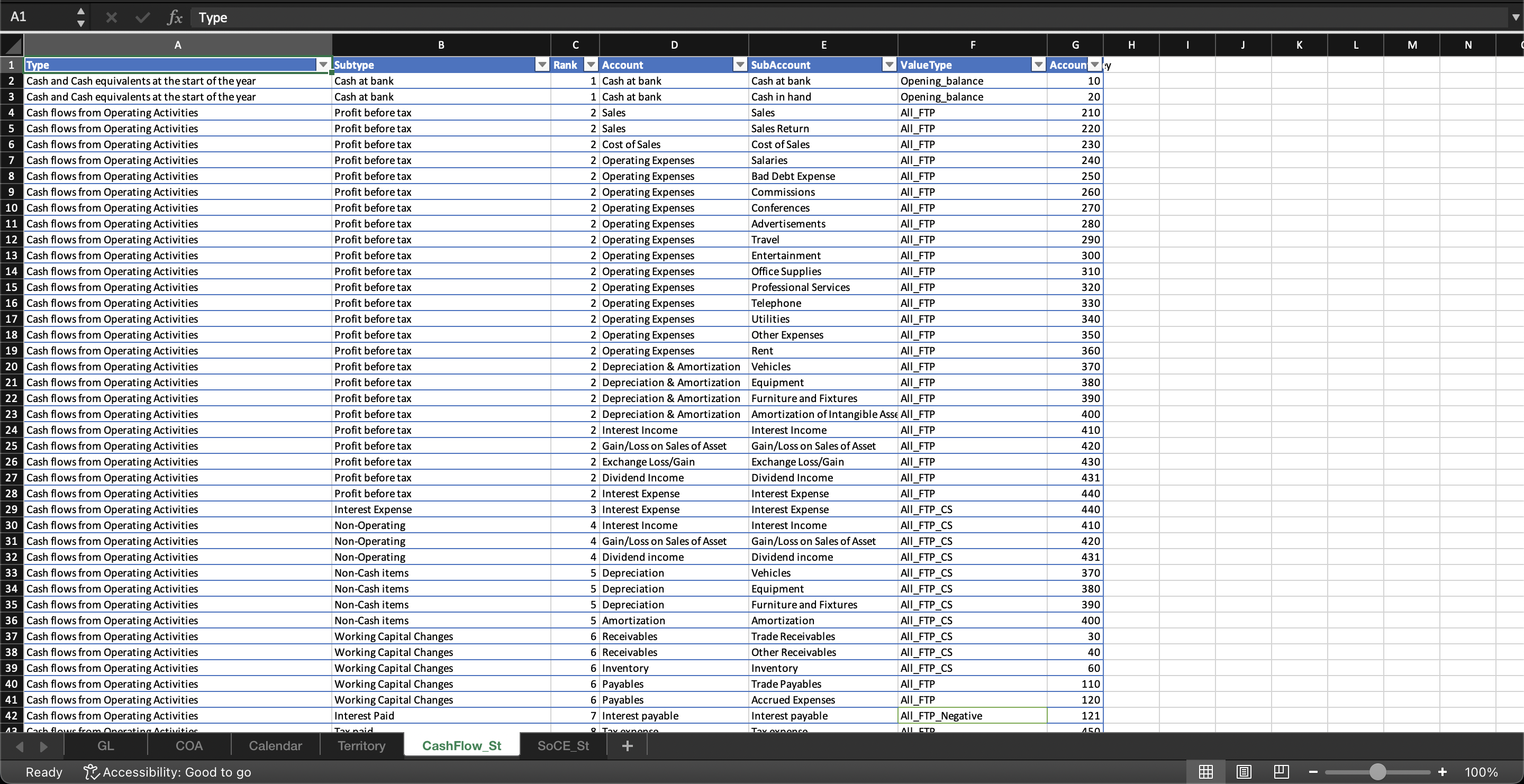Click the Enter checkmark icon in formula bar

[142, 18]
